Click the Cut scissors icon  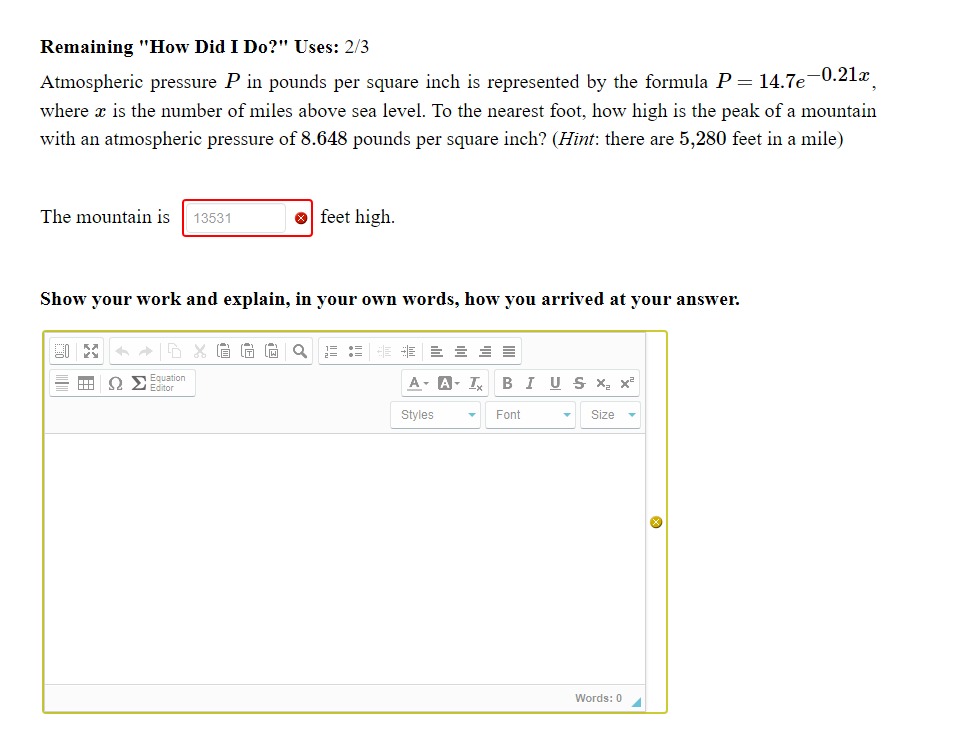(200, 351)
